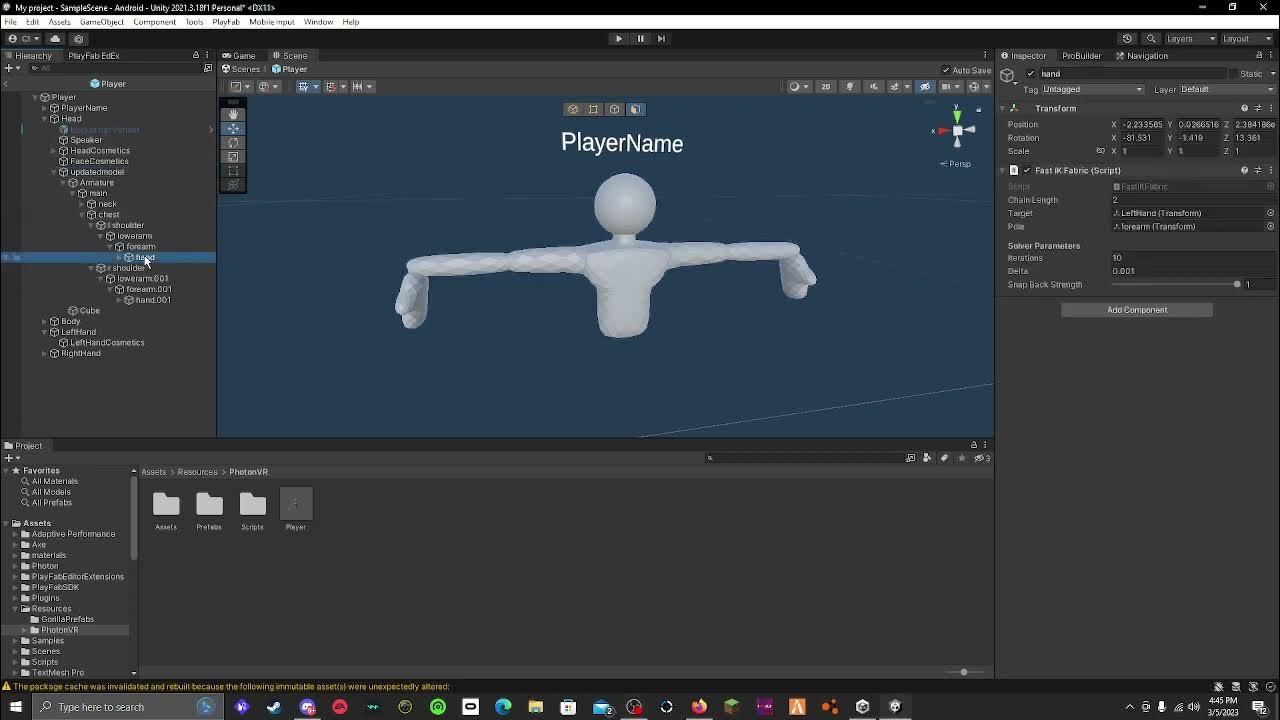The width and height of the screenshot is (1280, 720).
Task: Toggle the Static checkbox
Action: [1232, 73]
